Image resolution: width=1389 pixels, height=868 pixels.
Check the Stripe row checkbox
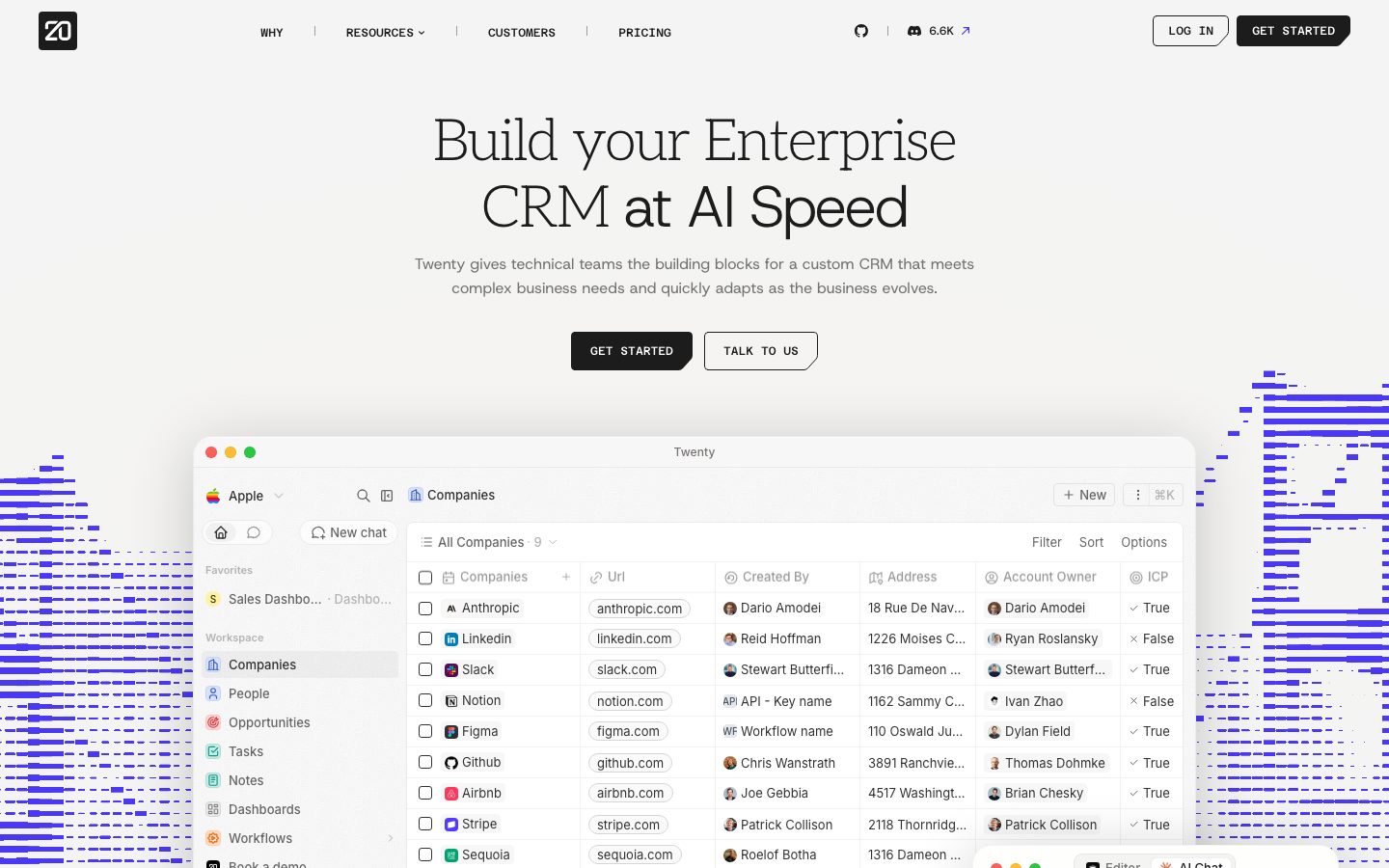[425, 825]
